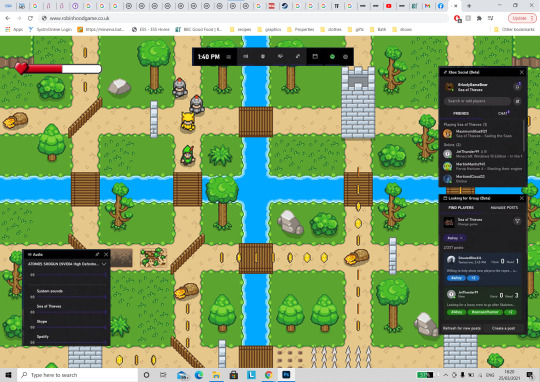Switch to the Manage Posts tab
Screen dimensions: 540x382
(504, 208)
